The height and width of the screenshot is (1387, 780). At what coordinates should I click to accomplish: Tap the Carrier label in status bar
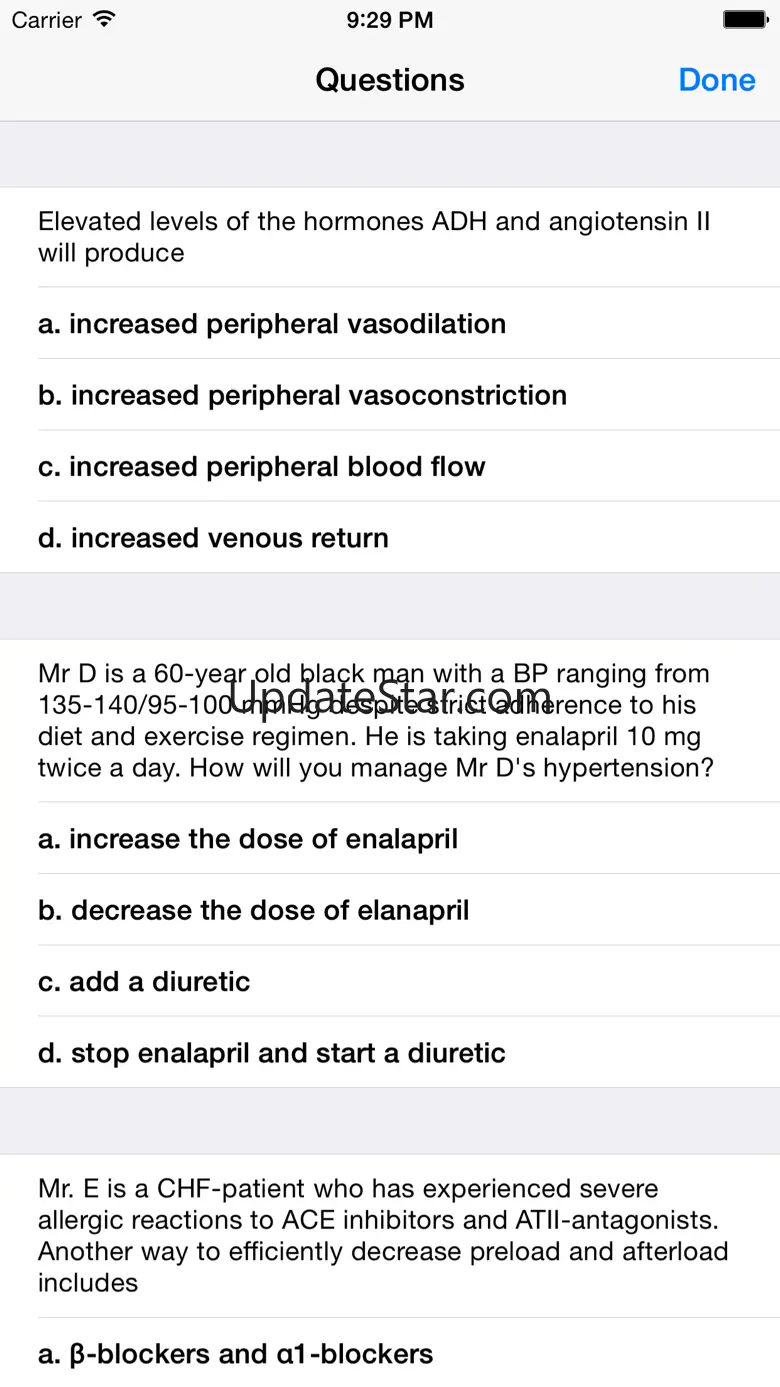46,19
